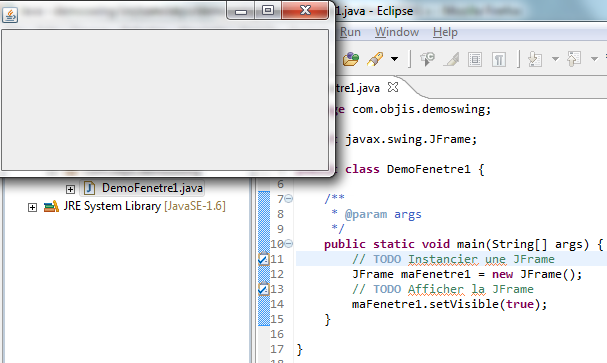
Task: Open the Next Annotation dropdown arrow
Action: click(x=555, y=59)
